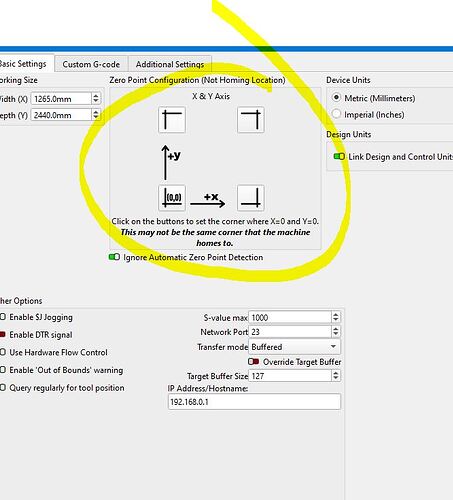Set zero point to bottom-right corner
Viewport: 453px width, 500px height.
(x=251, y=198)
